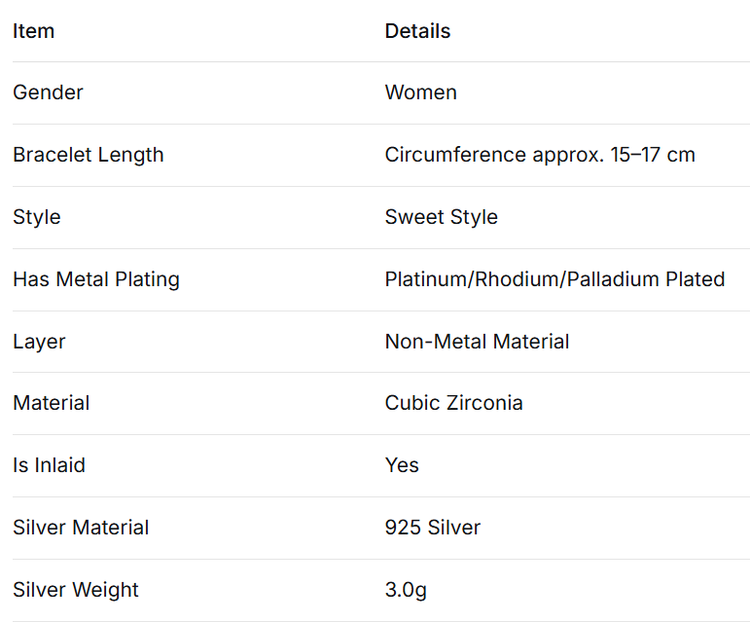
Task: Select the "Style" row label
Action: point(37,217)
